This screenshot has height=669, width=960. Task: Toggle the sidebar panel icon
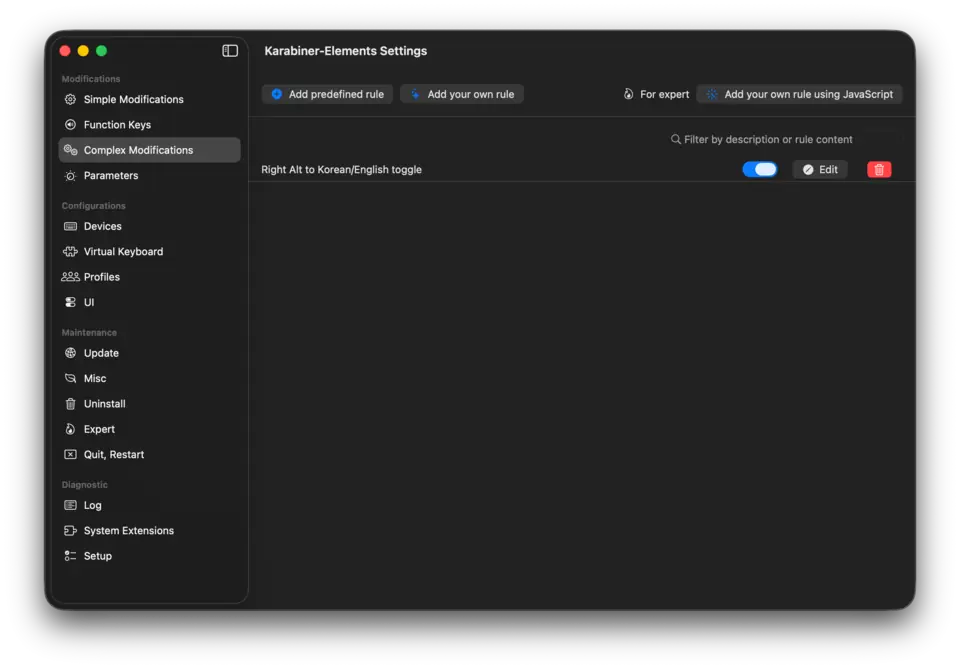230,51
